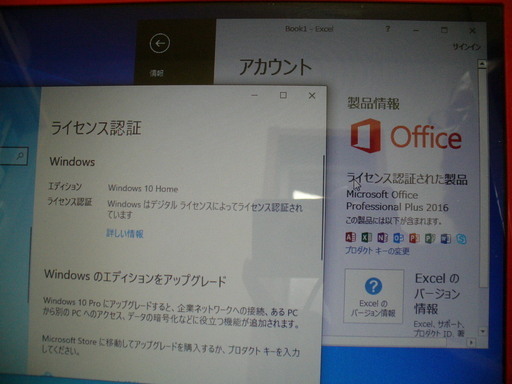Click the settings window vertical scrollbar
The height and width of the screenshot is (384, 512).
[322, 207]
